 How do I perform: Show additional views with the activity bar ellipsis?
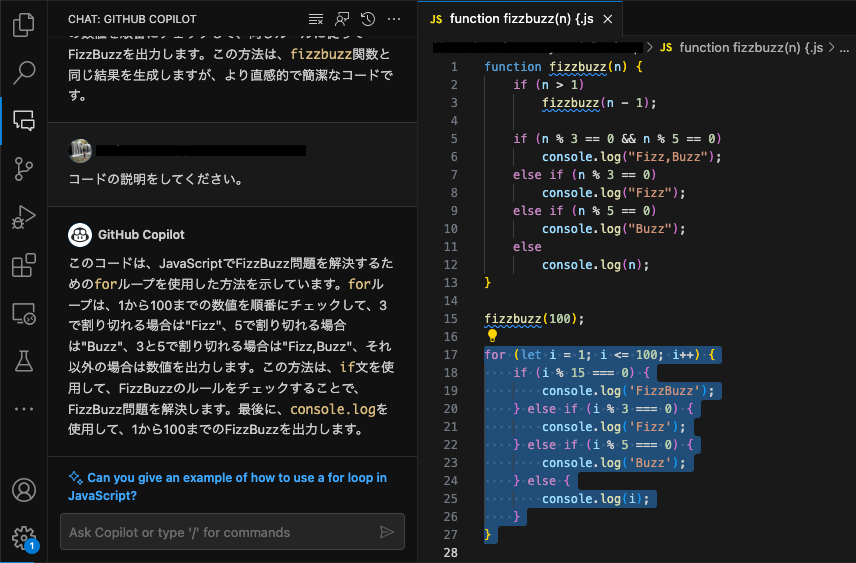point(23,408)
